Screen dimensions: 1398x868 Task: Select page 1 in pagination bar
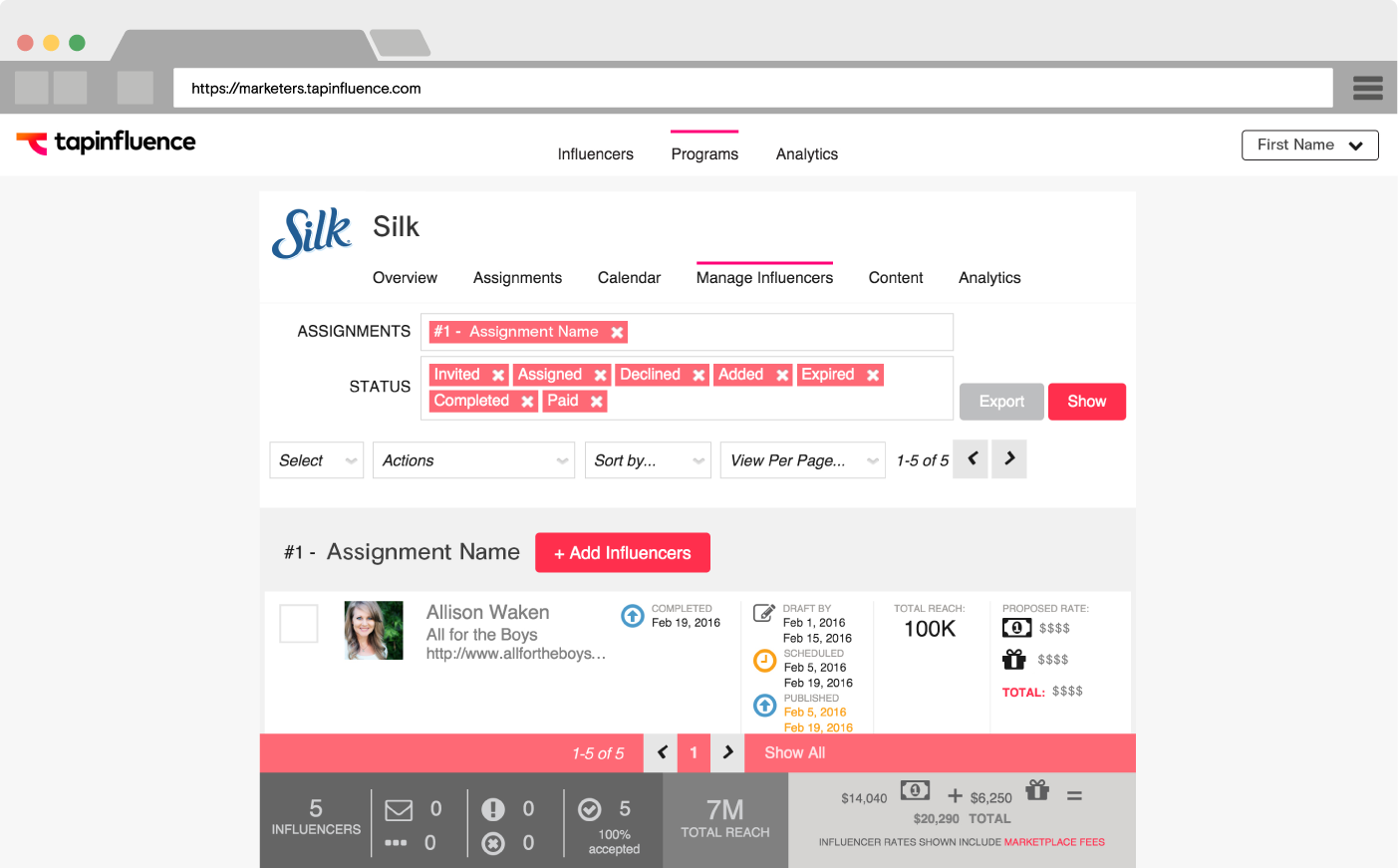coord(694,752)
